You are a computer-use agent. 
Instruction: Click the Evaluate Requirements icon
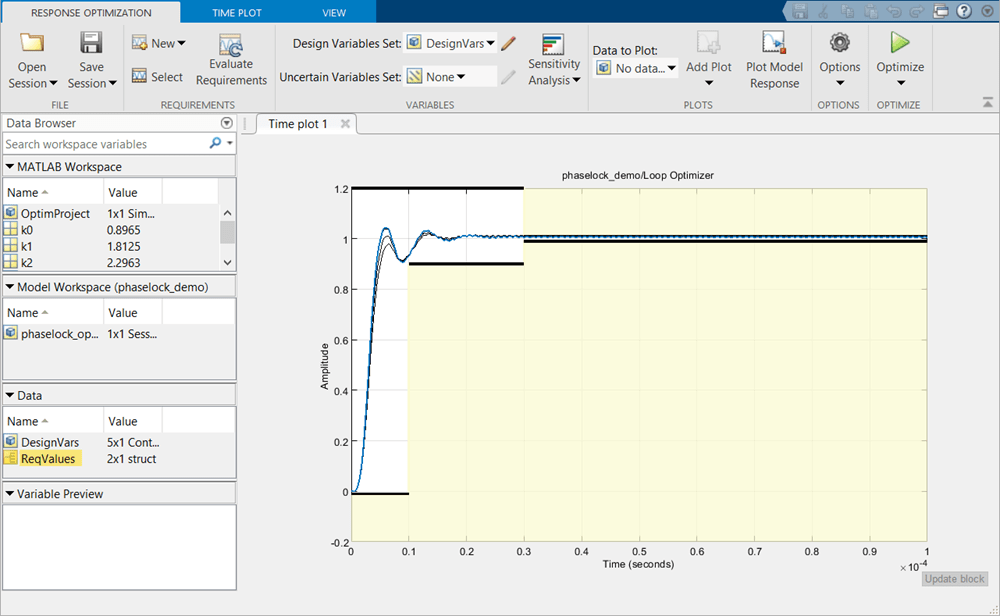231,45
